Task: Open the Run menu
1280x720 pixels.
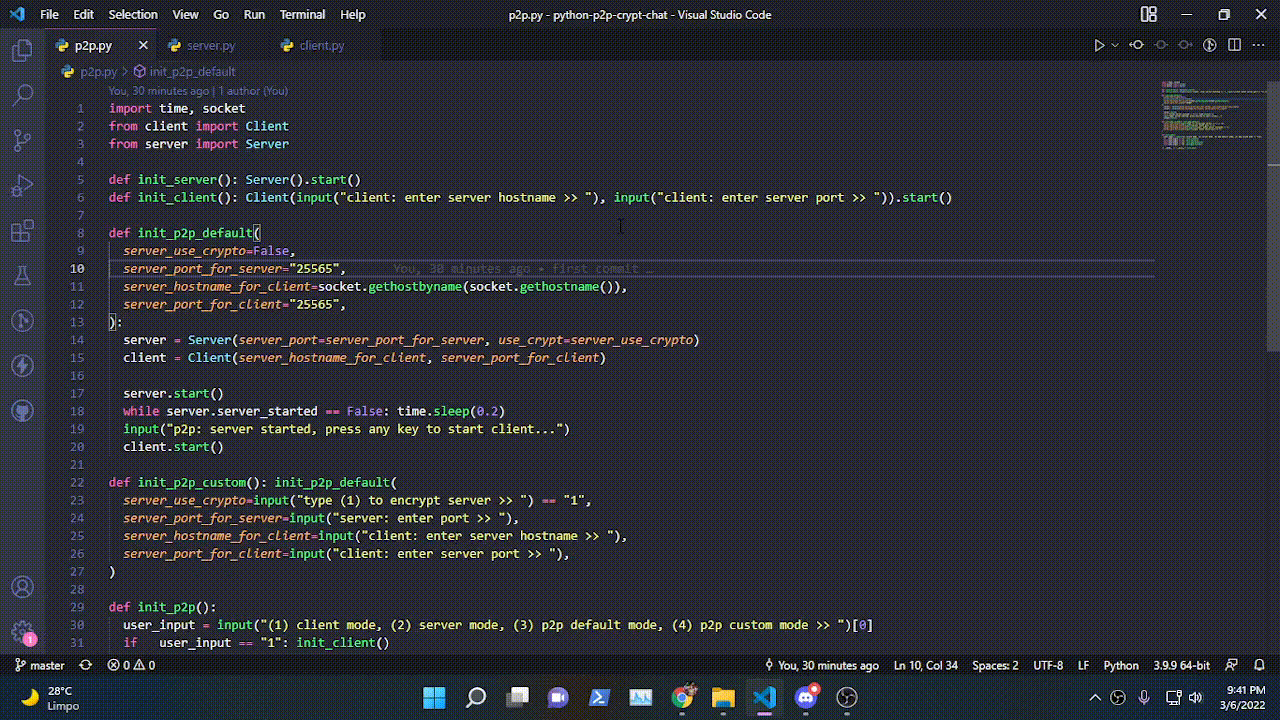Action: (254, 14)
